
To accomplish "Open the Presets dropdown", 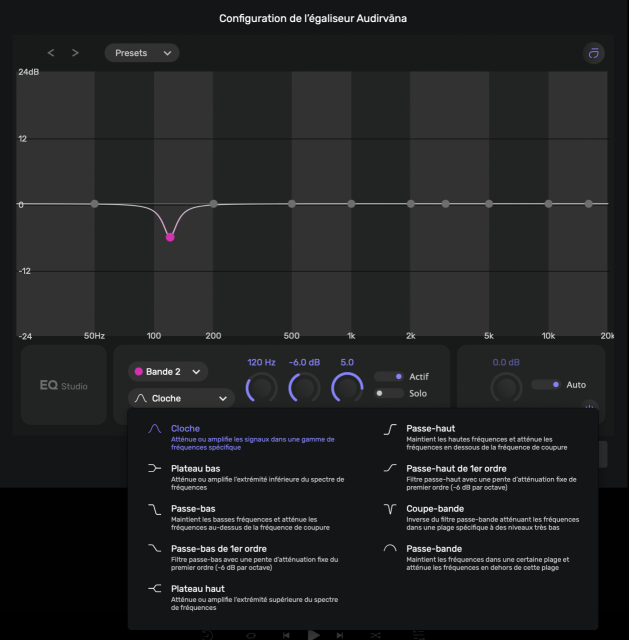I will (142, 53).
